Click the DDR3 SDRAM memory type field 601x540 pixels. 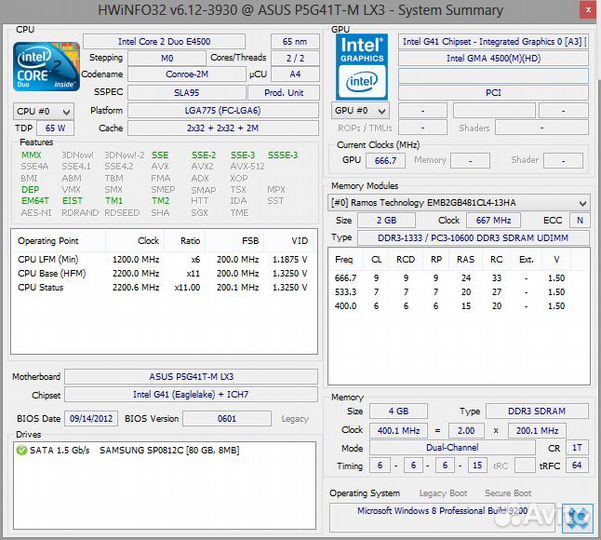537,411
